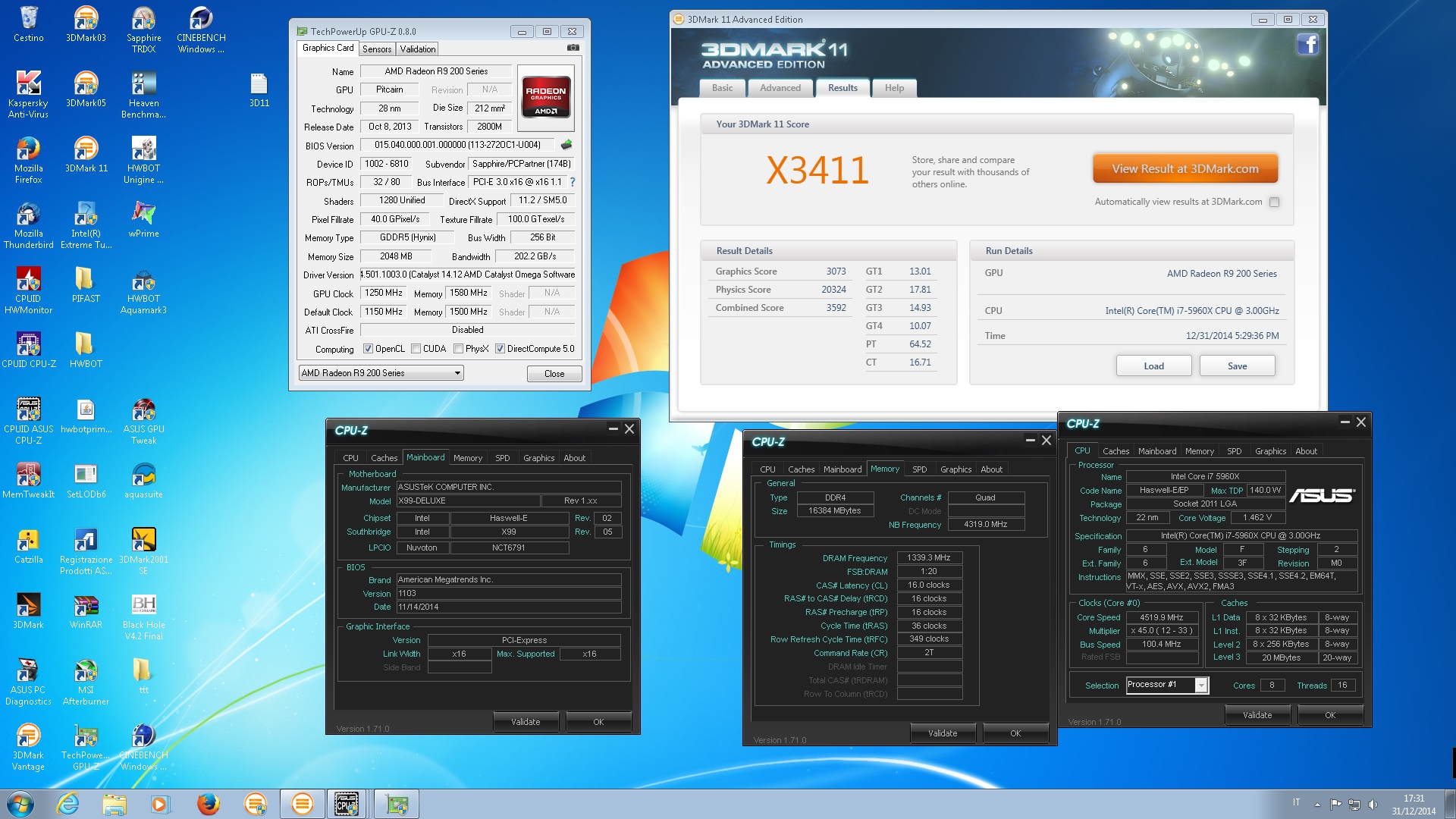
Task: Launch Sapphire TRIXX desktop shortcut
Action: click(143, 30)
